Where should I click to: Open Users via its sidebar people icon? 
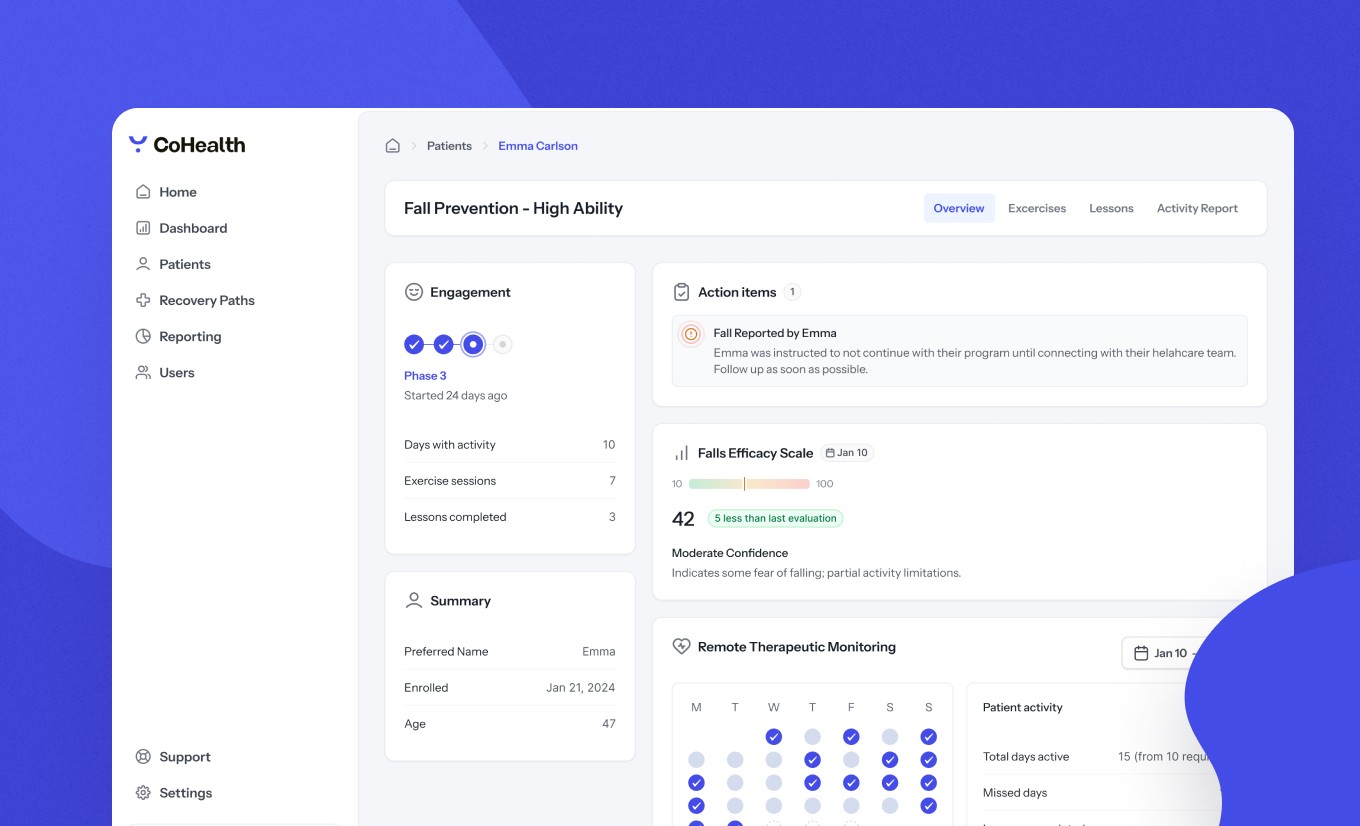(x=143, y=372)
